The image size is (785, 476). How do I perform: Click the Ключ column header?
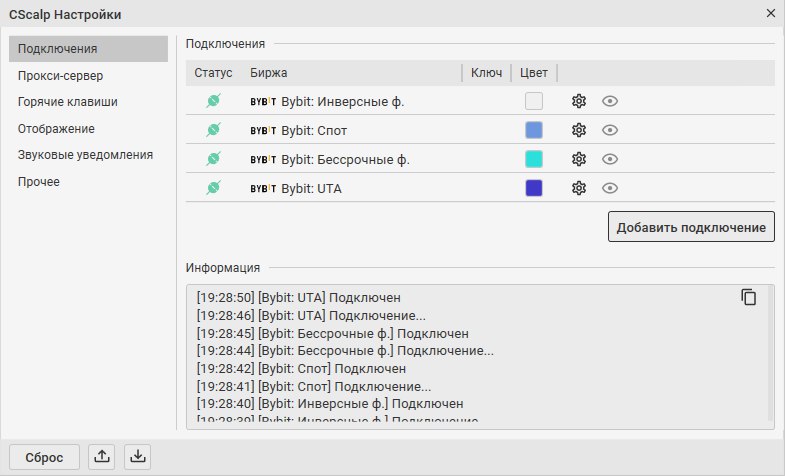(486, 73)
